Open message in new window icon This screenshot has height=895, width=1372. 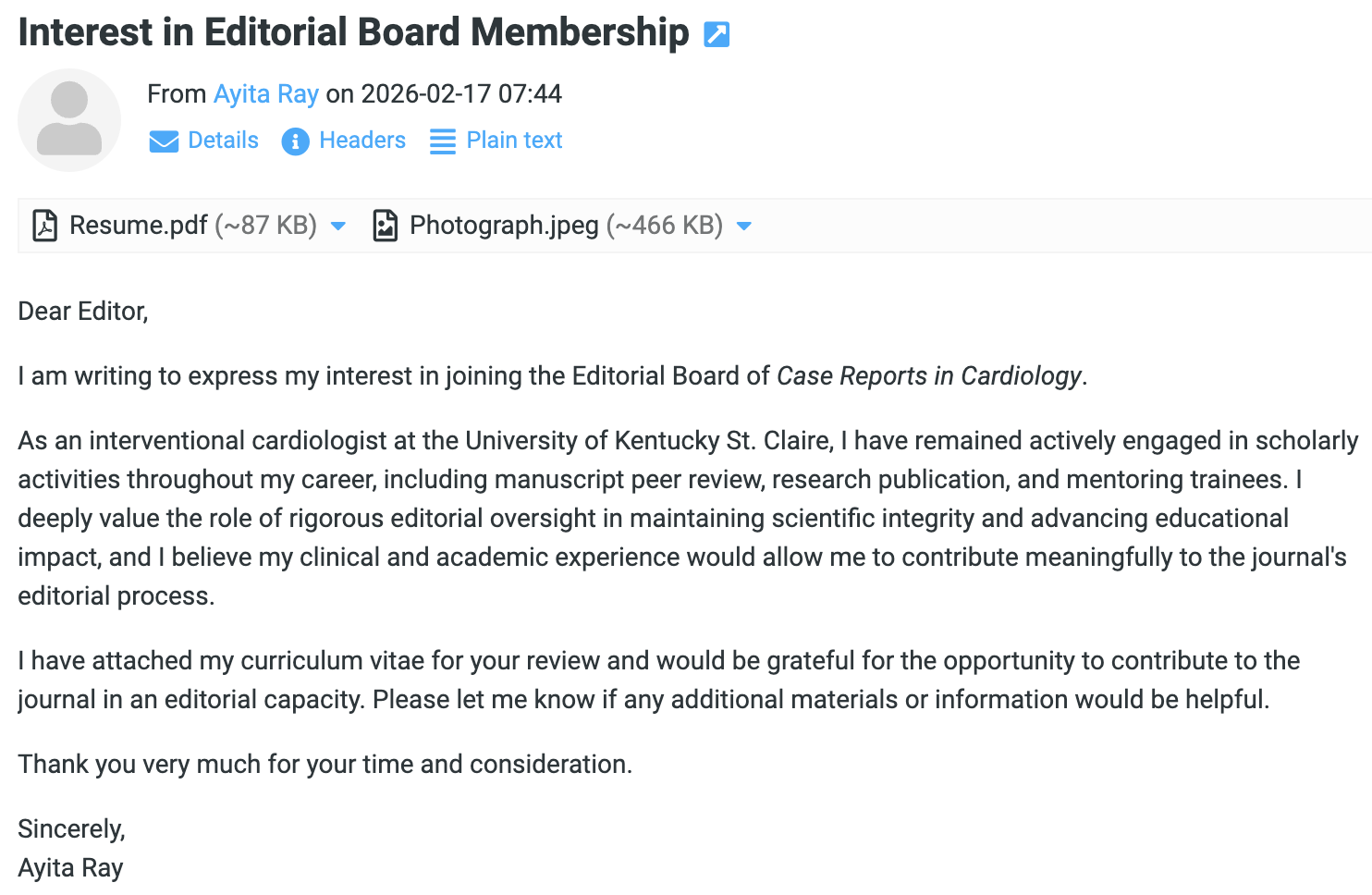click(717, 34)
